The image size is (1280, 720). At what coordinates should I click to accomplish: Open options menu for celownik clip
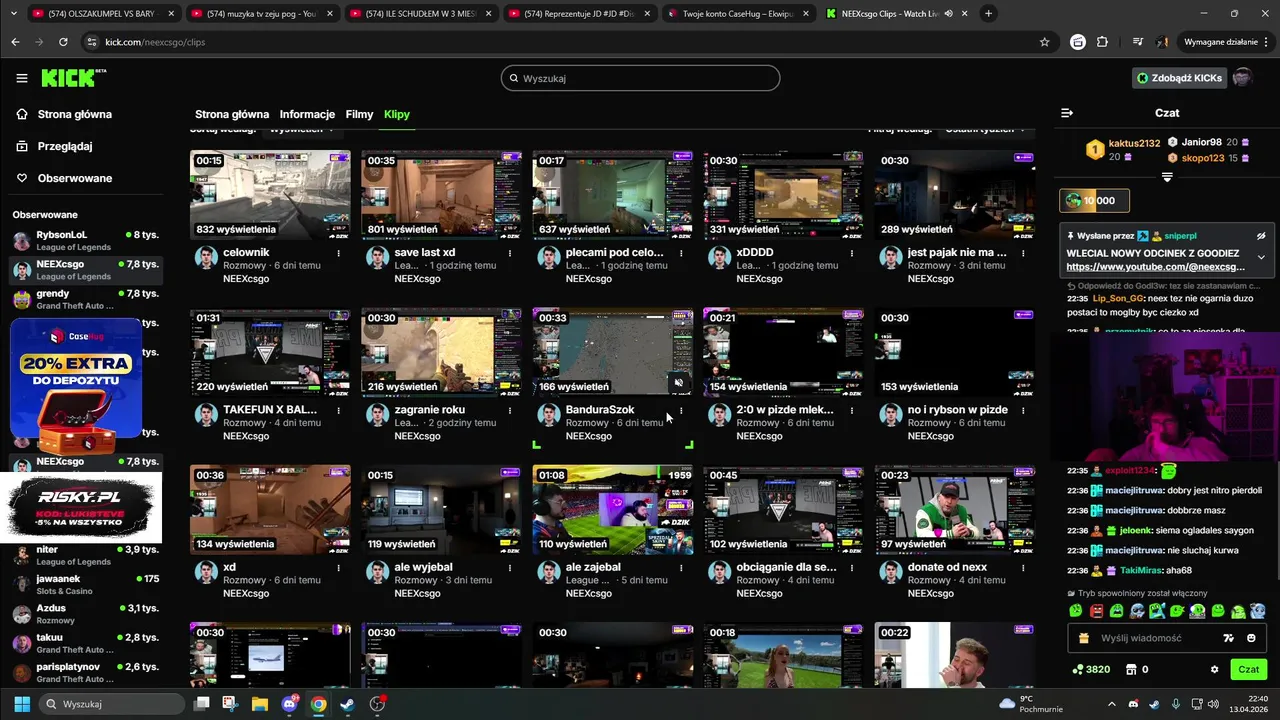[x=338, y=253]
